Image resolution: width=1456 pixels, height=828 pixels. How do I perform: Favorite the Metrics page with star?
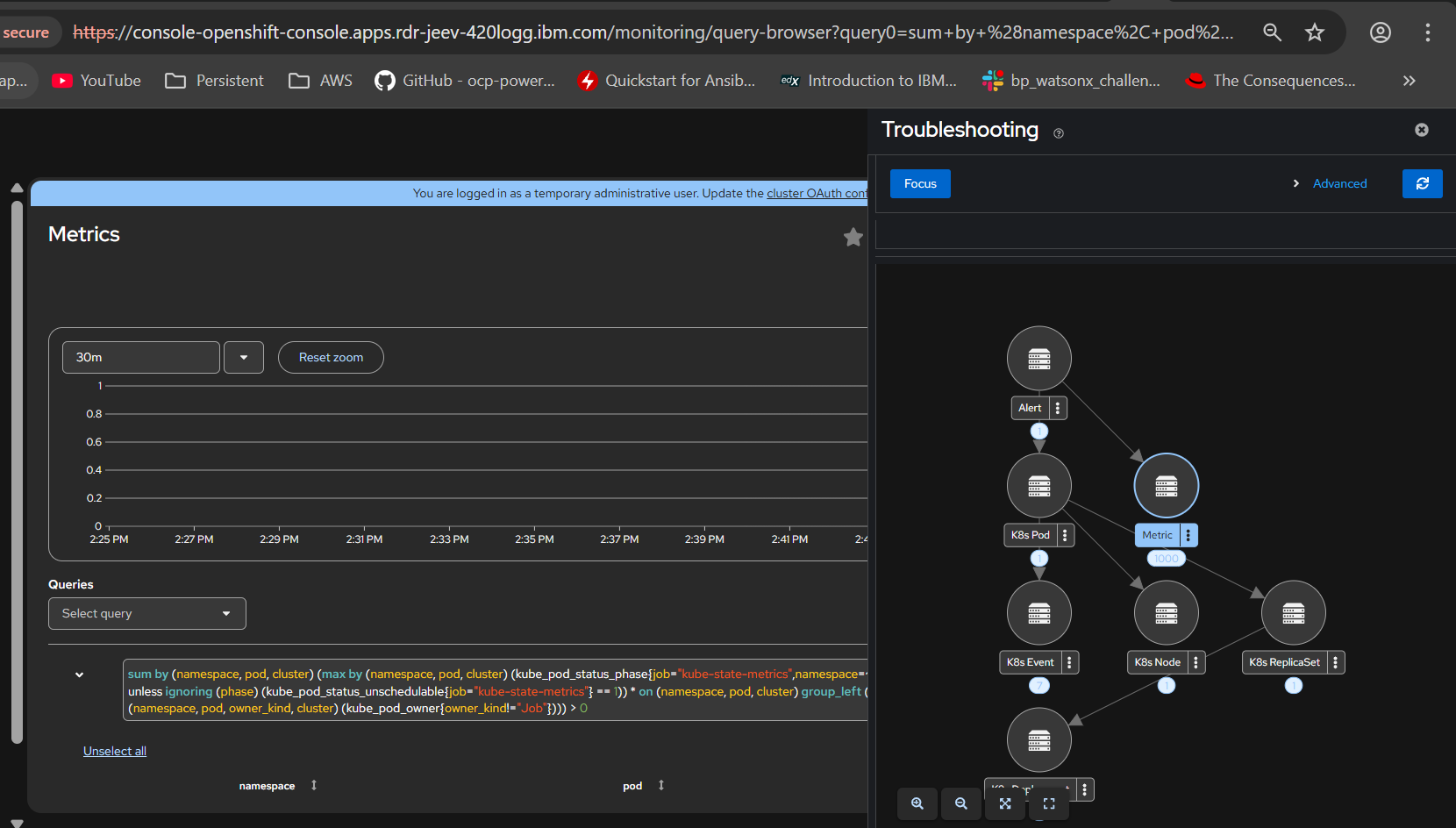(x=853, y=237)
